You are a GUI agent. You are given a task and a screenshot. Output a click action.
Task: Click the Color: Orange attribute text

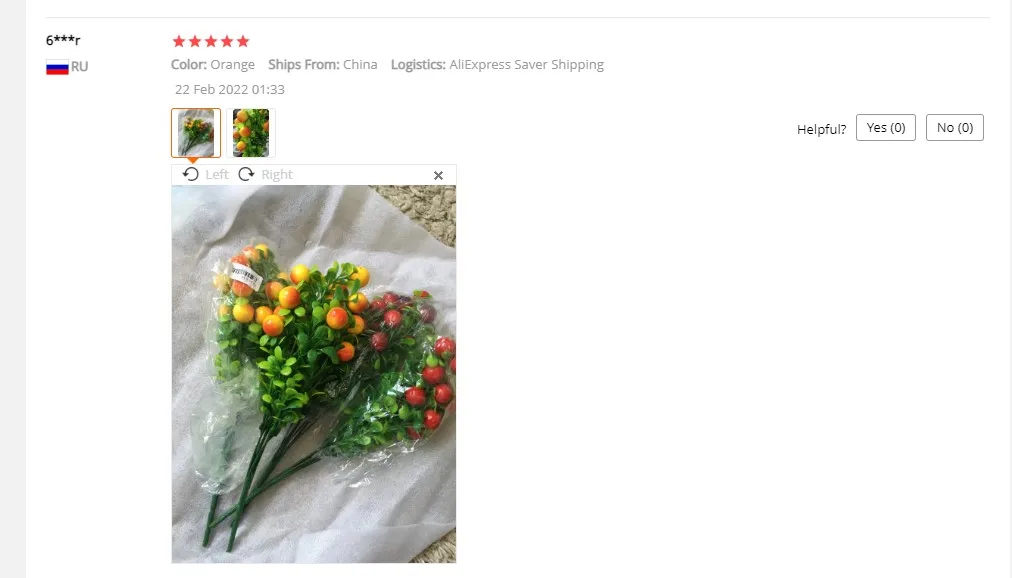point(213,65)
